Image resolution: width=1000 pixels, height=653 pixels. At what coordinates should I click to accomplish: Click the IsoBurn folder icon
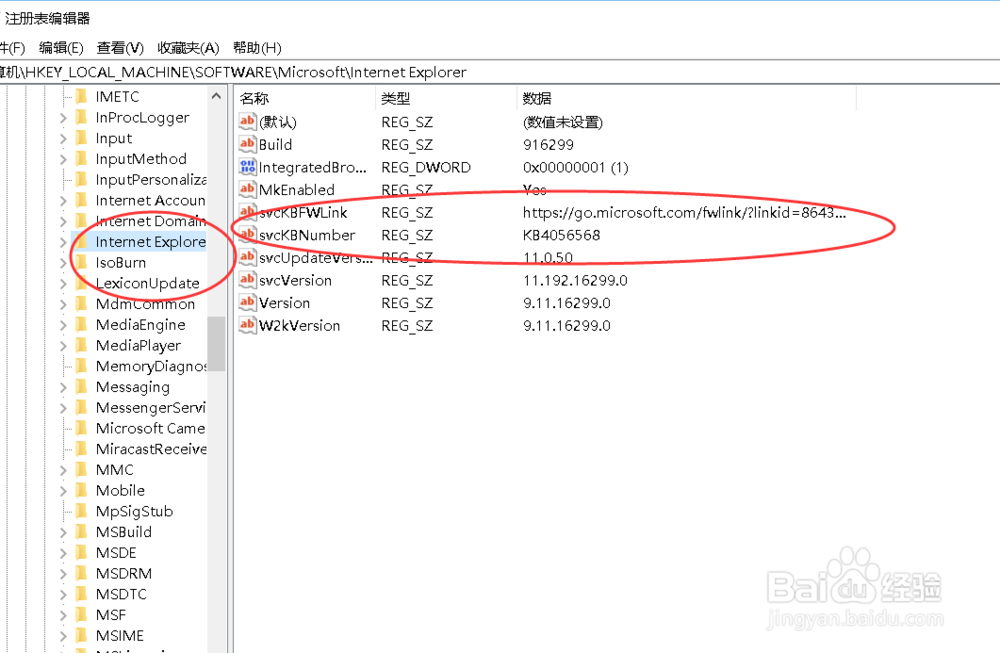81,262
